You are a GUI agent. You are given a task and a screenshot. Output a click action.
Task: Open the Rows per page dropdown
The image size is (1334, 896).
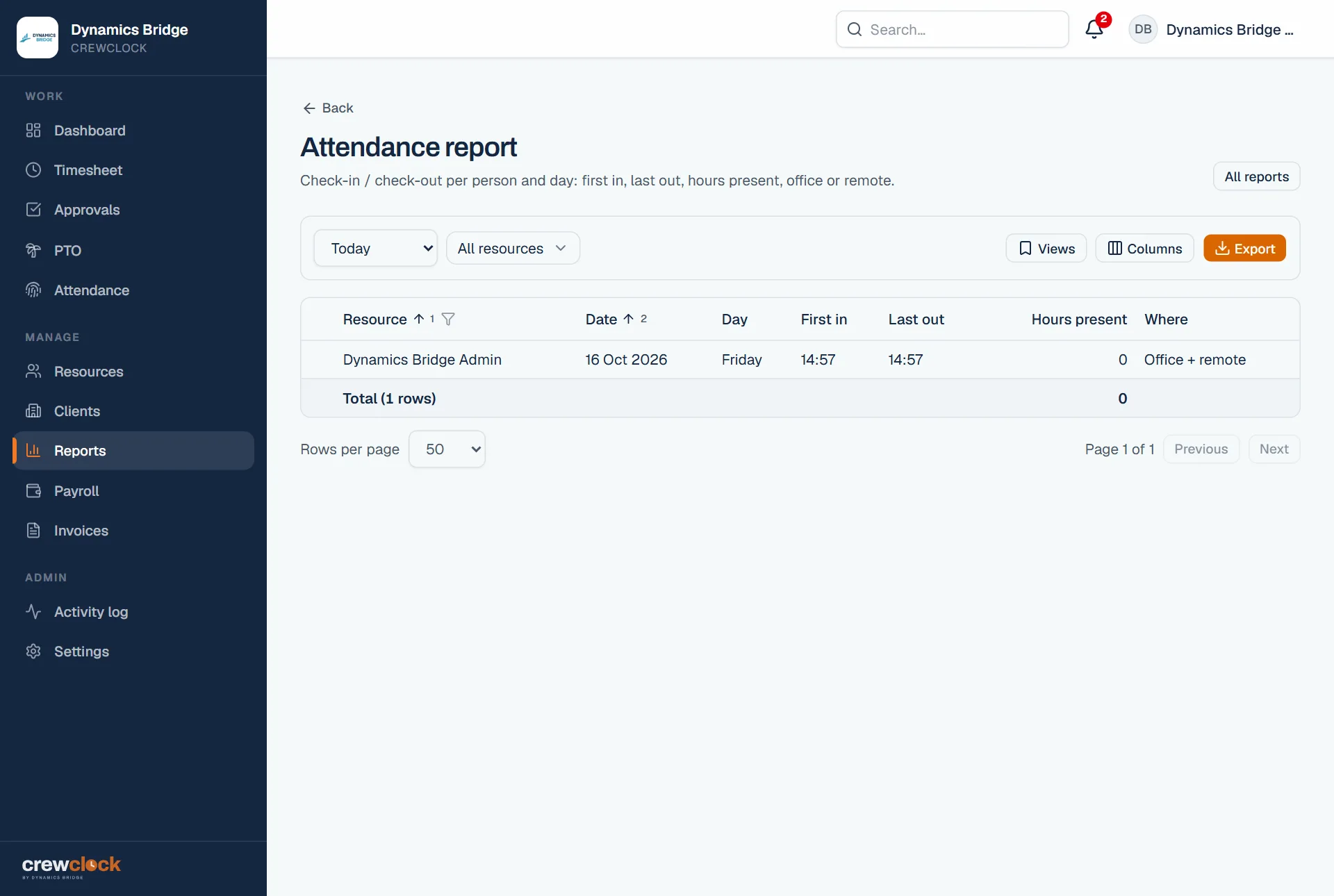point(447,449)
